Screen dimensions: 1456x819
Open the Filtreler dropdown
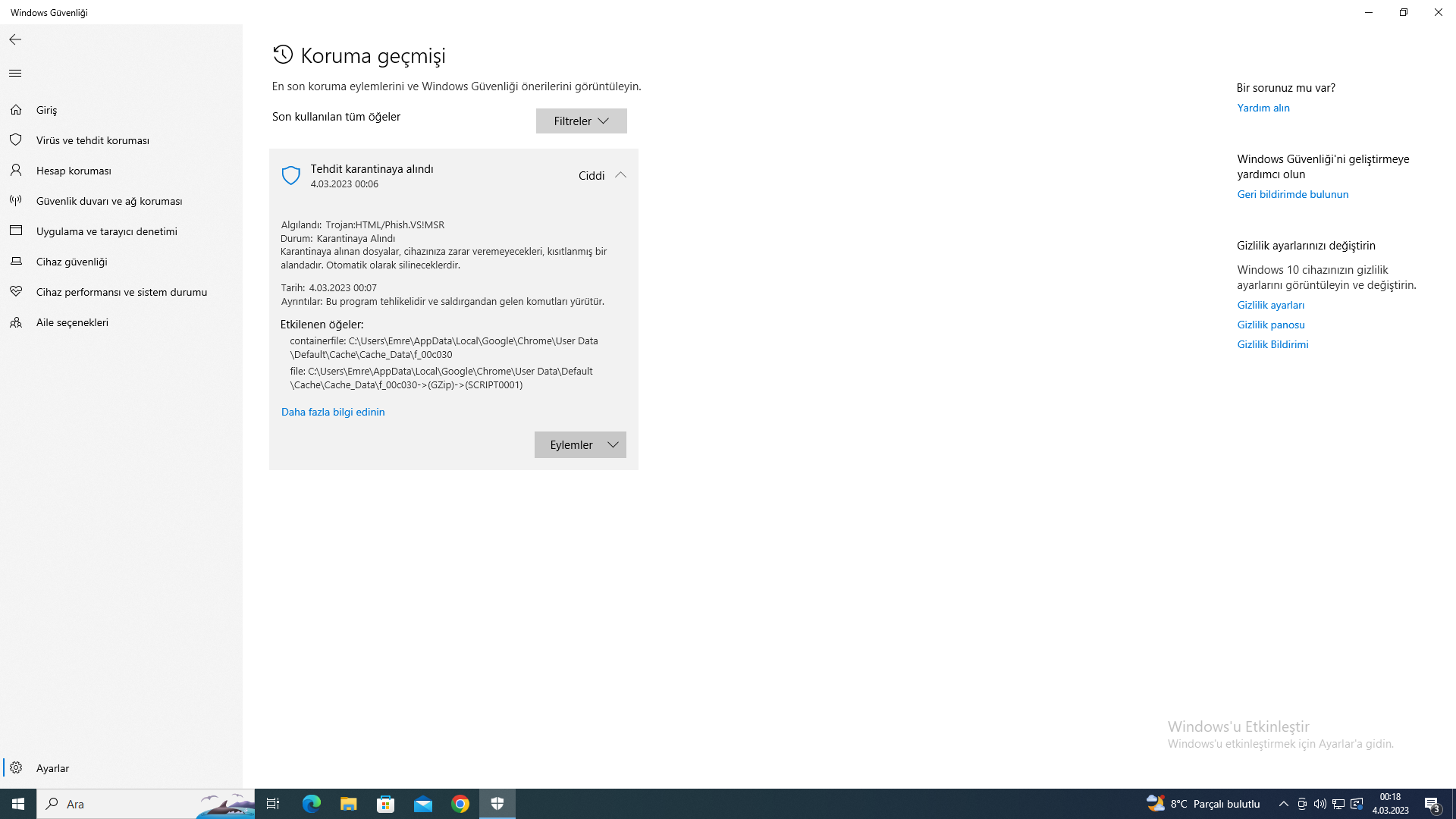tap(581, 121)
